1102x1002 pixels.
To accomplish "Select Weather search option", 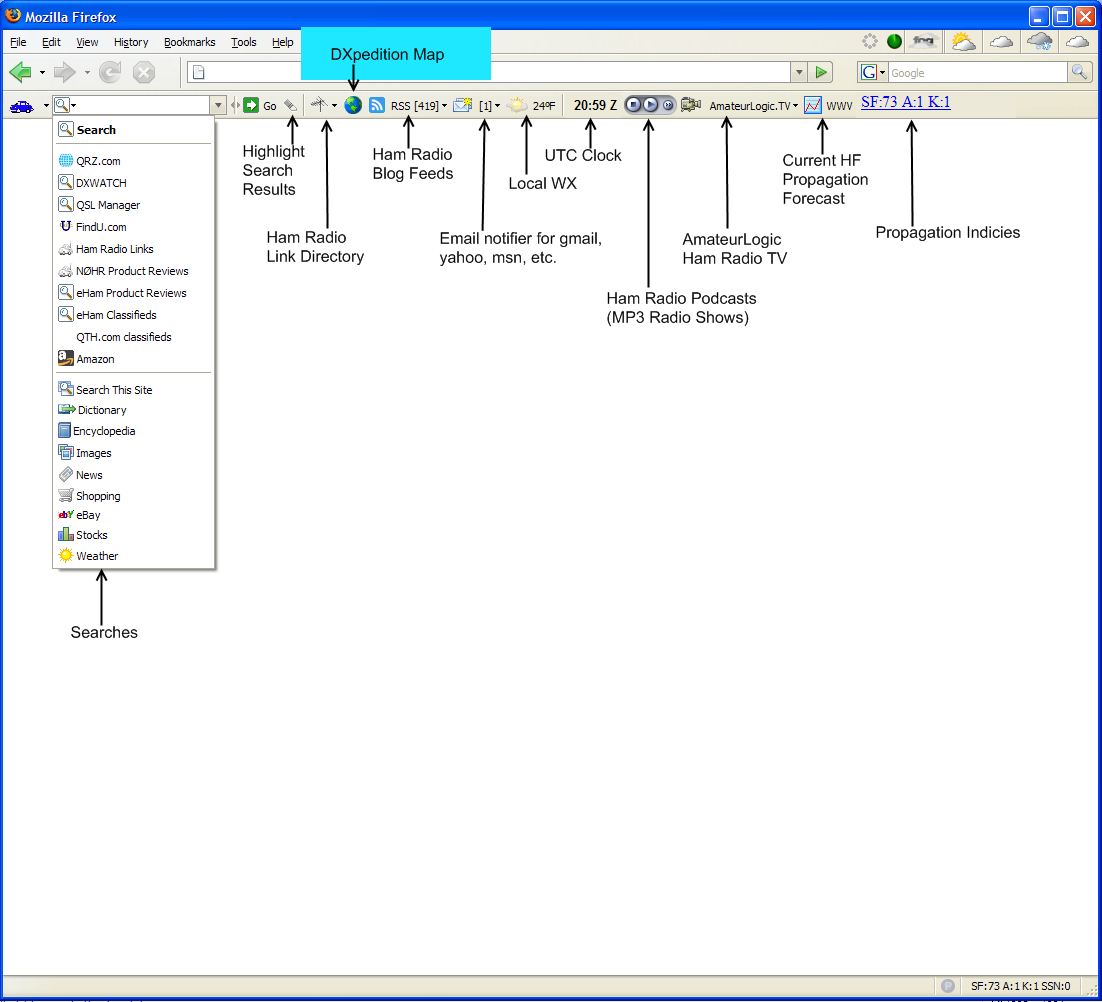I will pos(134,556).
